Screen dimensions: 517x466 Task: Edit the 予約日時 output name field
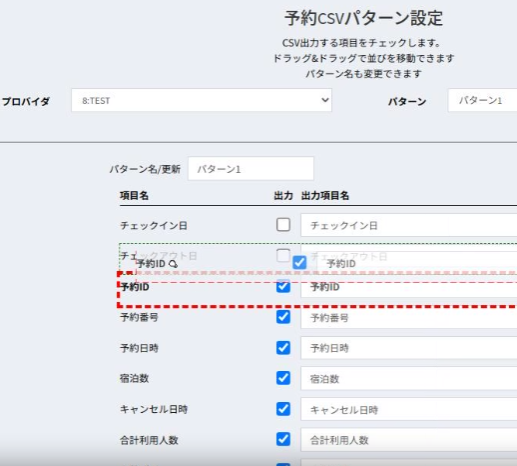click(409, 348)
